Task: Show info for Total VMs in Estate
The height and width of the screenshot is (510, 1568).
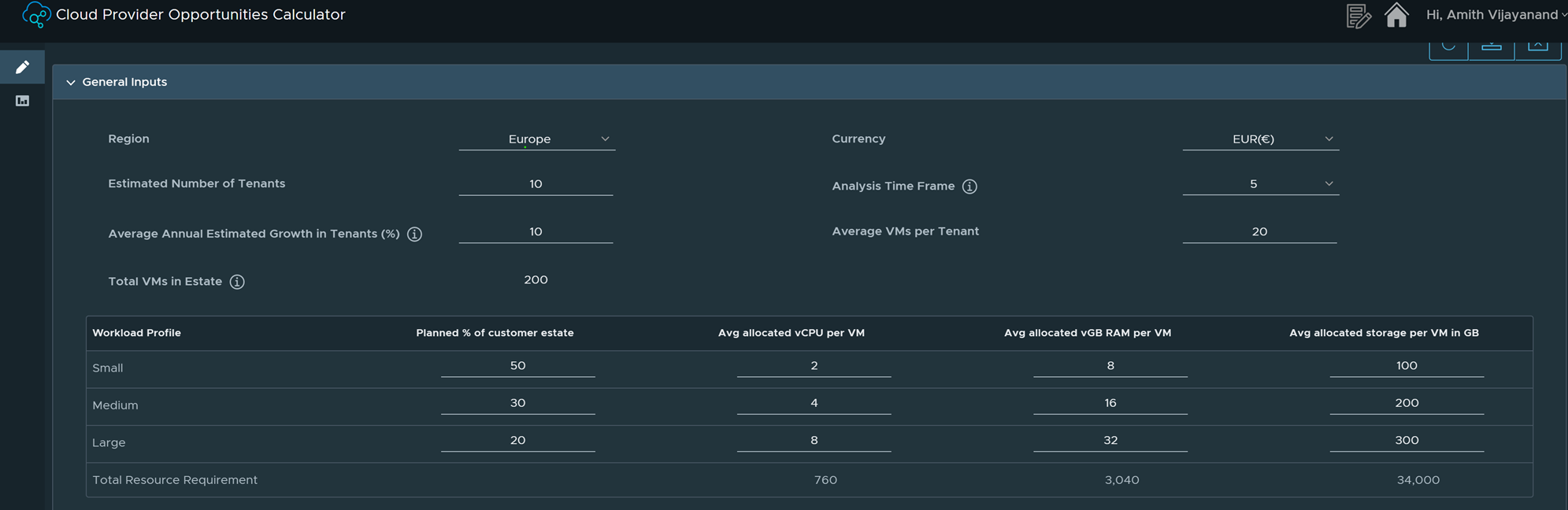Action: [x=237, y=282]
